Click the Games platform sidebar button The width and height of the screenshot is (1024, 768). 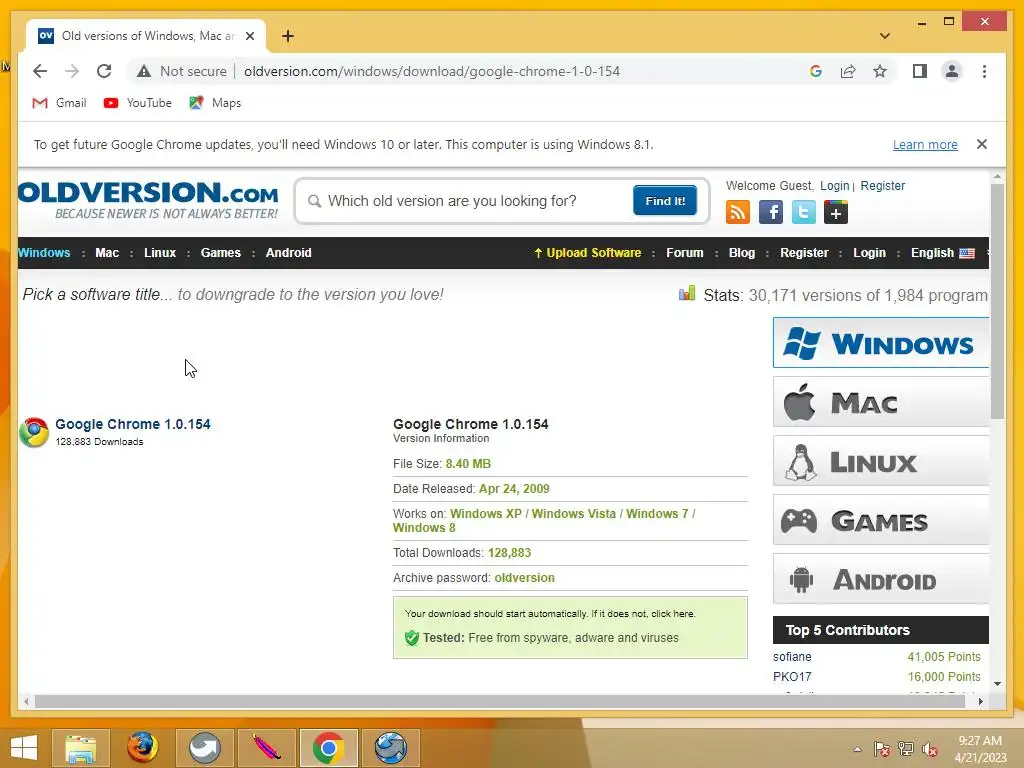(881, 520)
